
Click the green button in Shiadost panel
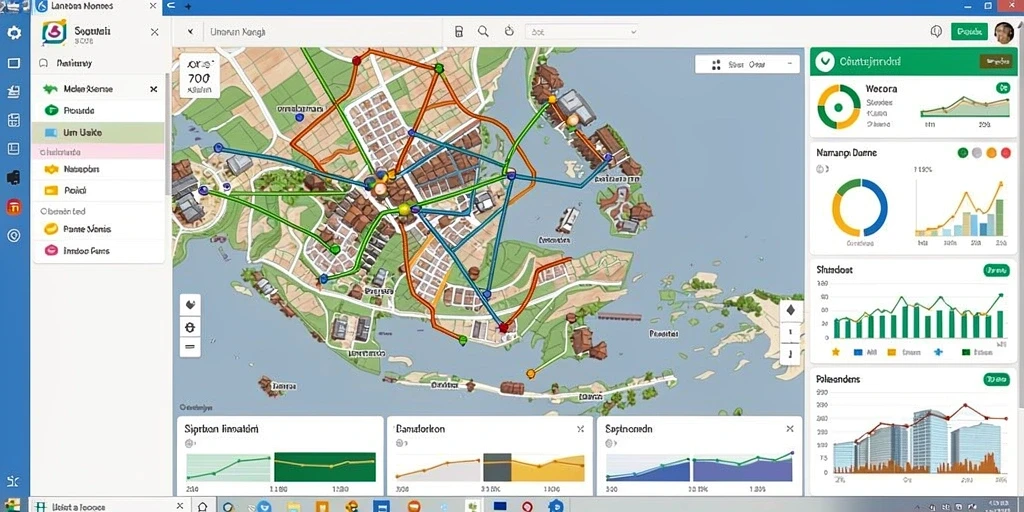(996, 270)
